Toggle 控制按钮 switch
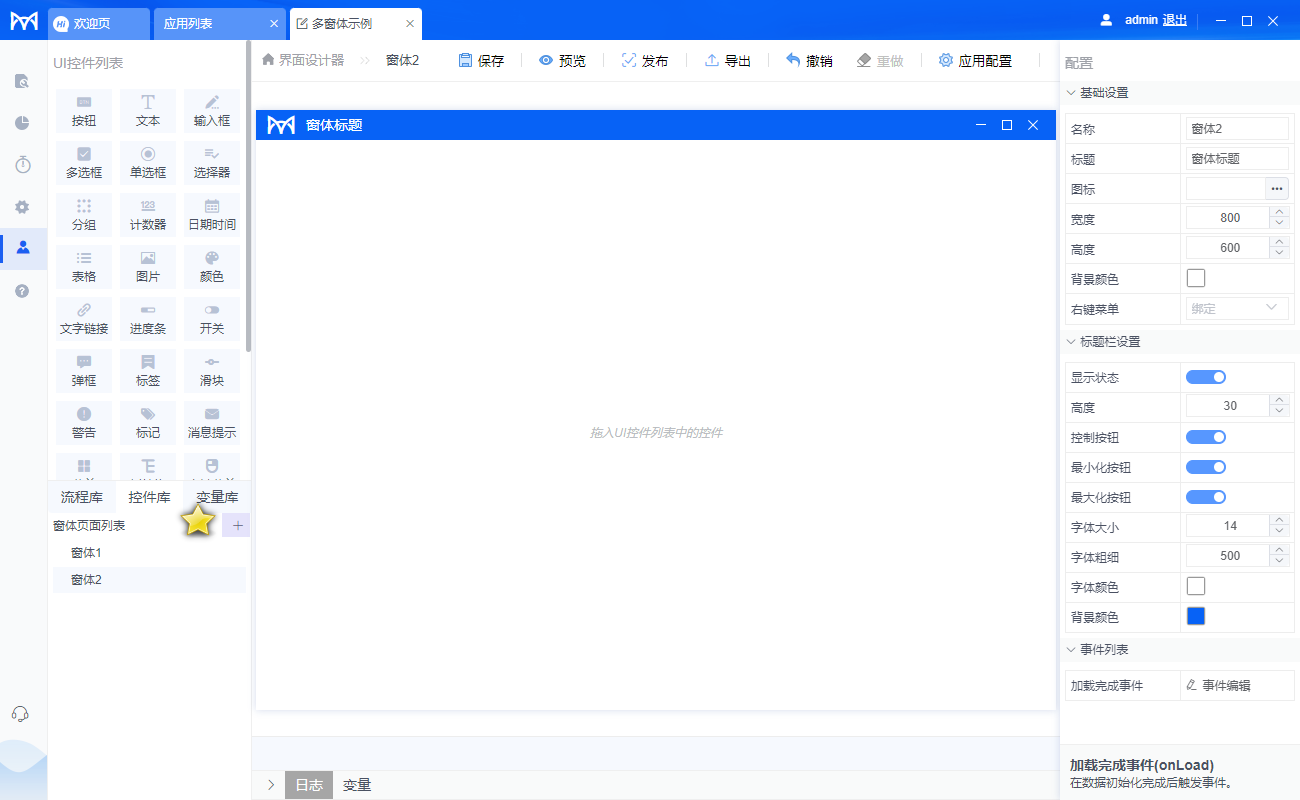1300x800 pixels. click(x=1206, y=437)
